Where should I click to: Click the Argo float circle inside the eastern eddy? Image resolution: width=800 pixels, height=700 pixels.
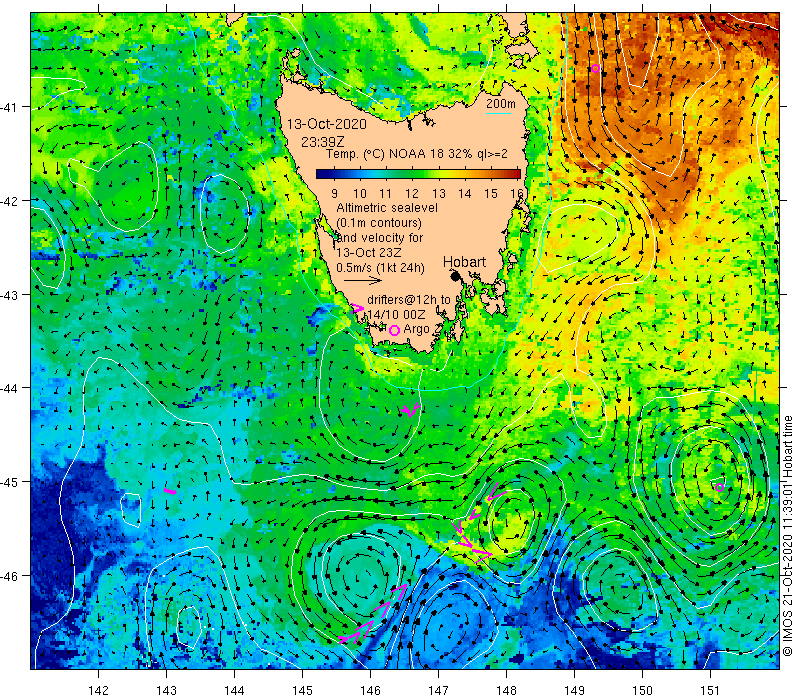[719, 487]
